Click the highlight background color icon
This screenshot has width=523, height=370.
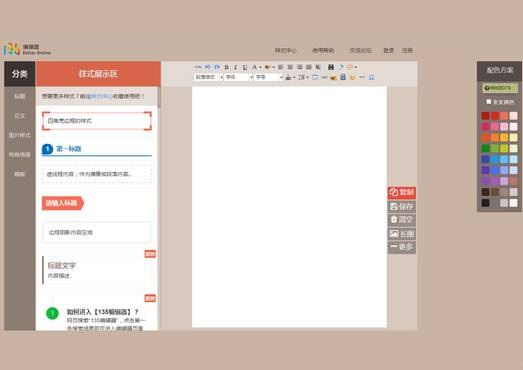[267, 67]
